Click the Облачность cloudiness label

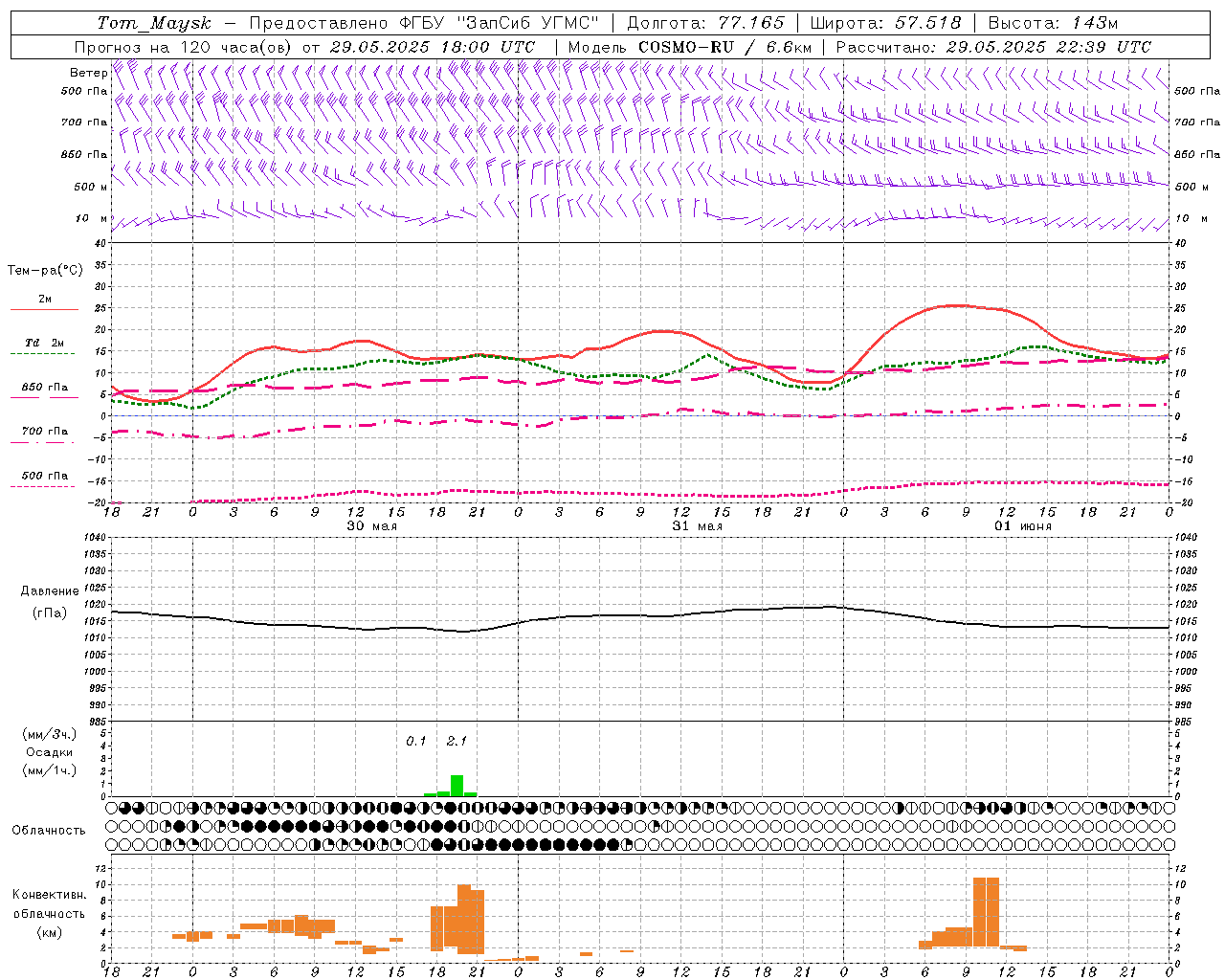click(49, 830)
